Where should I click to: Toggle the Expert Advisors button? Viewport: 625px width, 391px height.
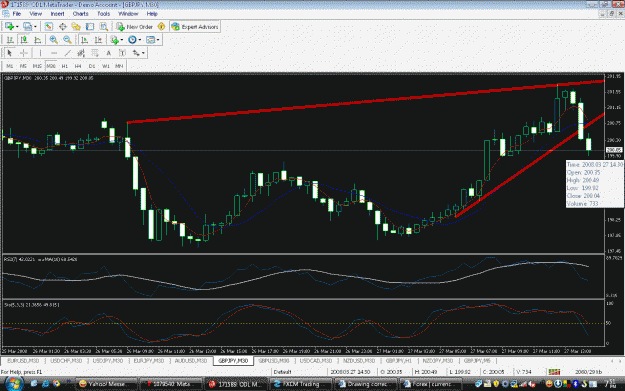pyautogui.click(x=195, y=27)
